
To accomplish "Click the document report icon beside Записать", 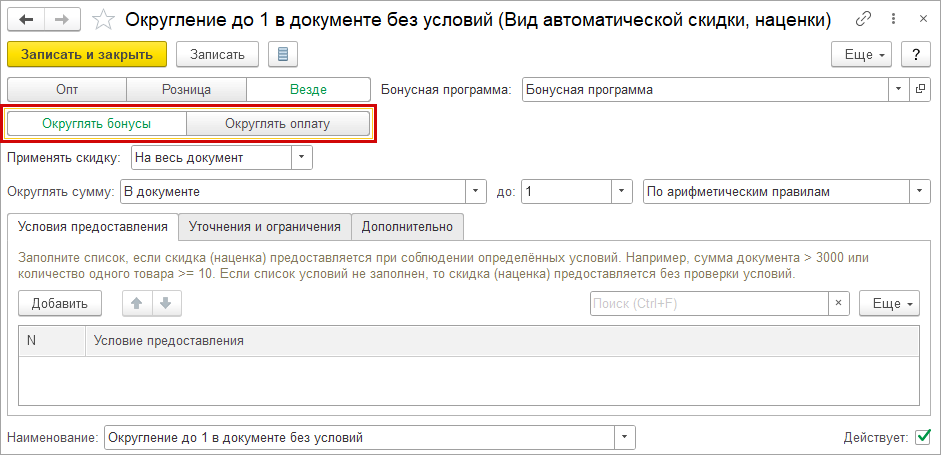I will coord(282,54).
